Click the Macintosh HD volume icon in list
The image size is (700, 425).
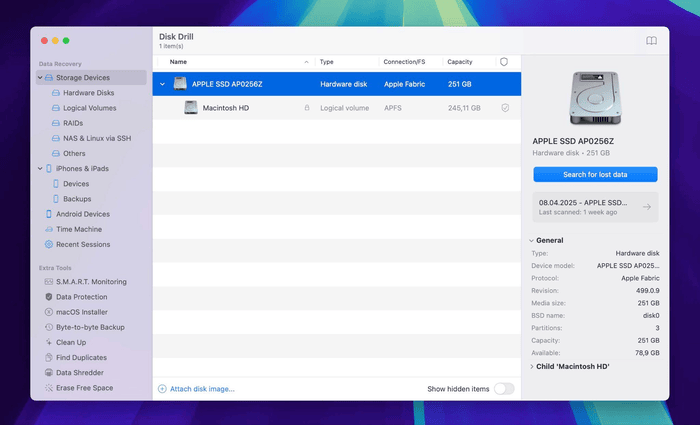click(x=191, y=108)
